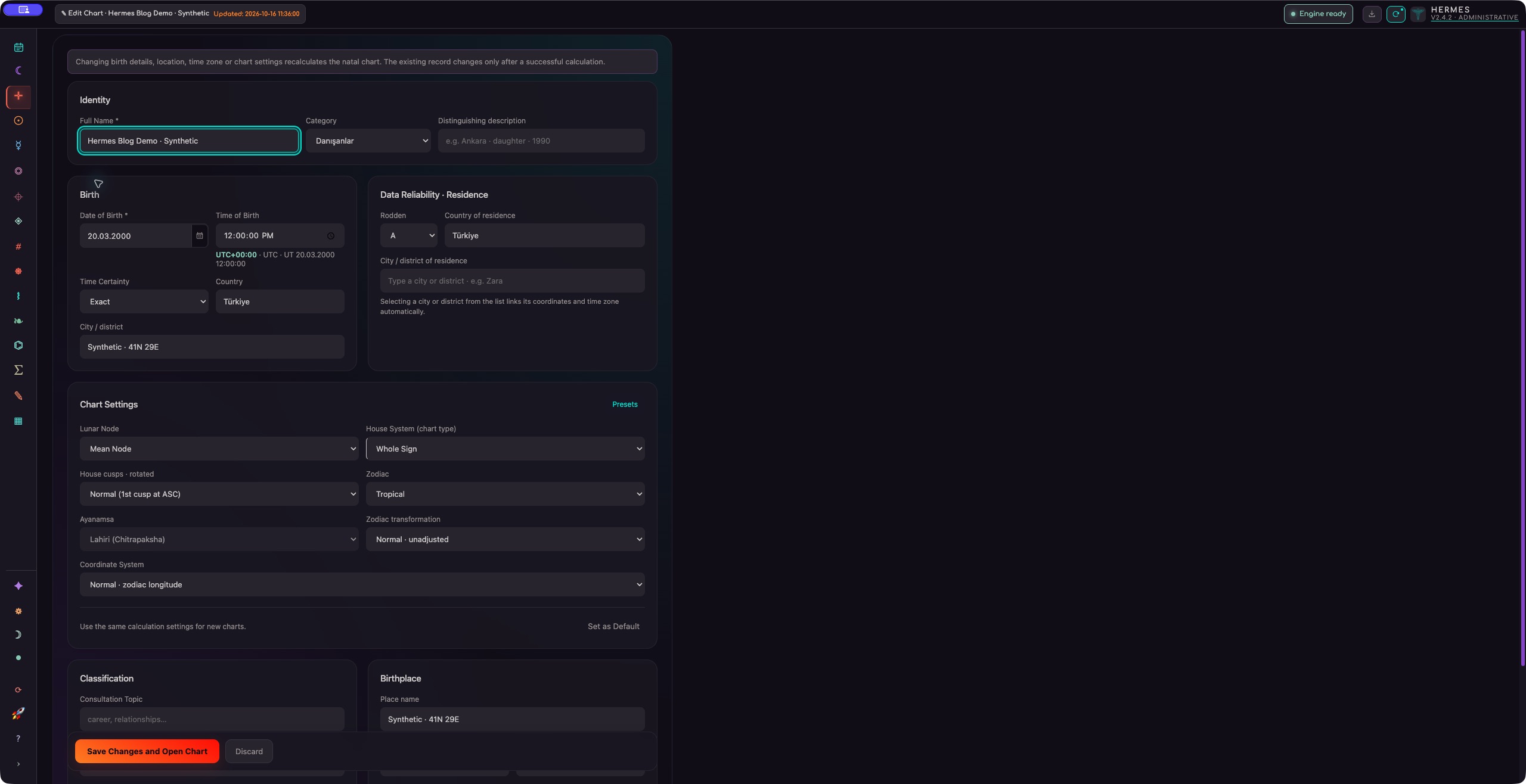Click the purple four-point star sidebar icon
The height and width of the screenshot is (784, 1526).
pyautogui.click(x=18, y=586)
